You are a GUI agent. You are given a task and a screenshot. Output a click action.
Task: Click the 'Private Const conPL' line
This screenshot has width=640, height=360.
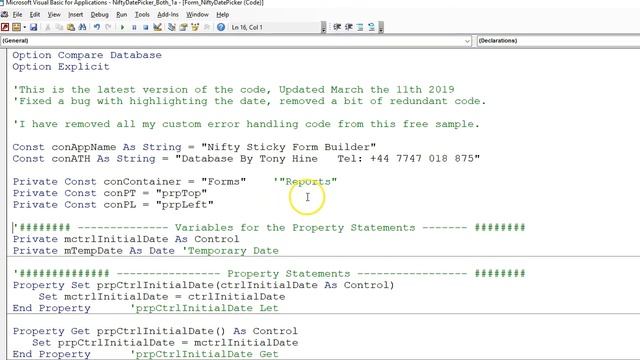tap(113, 204)
